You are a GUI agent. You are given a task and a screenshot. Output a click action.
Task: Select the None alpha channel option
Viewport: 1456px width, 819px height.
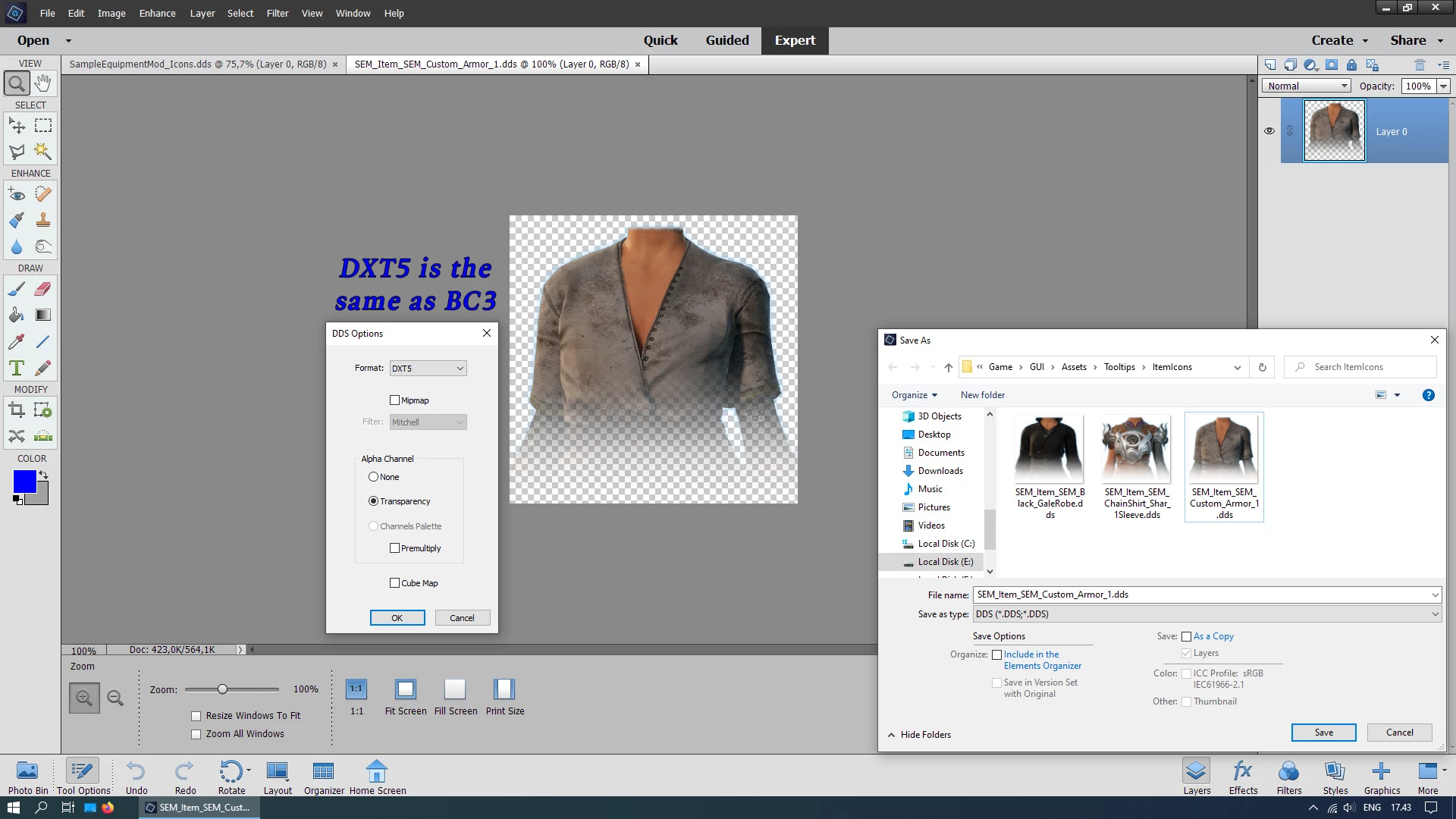pos(373,477)
